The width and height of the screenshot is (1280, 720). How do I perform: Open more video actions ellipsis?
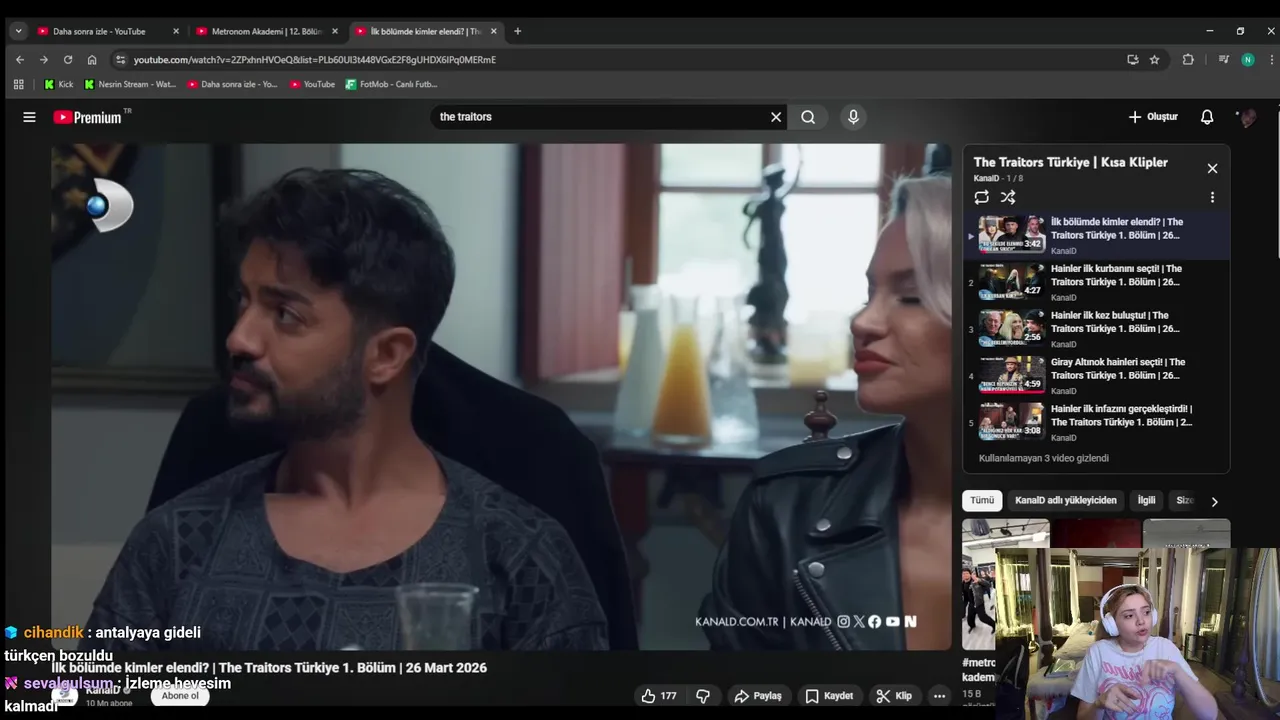coord(939,696)
